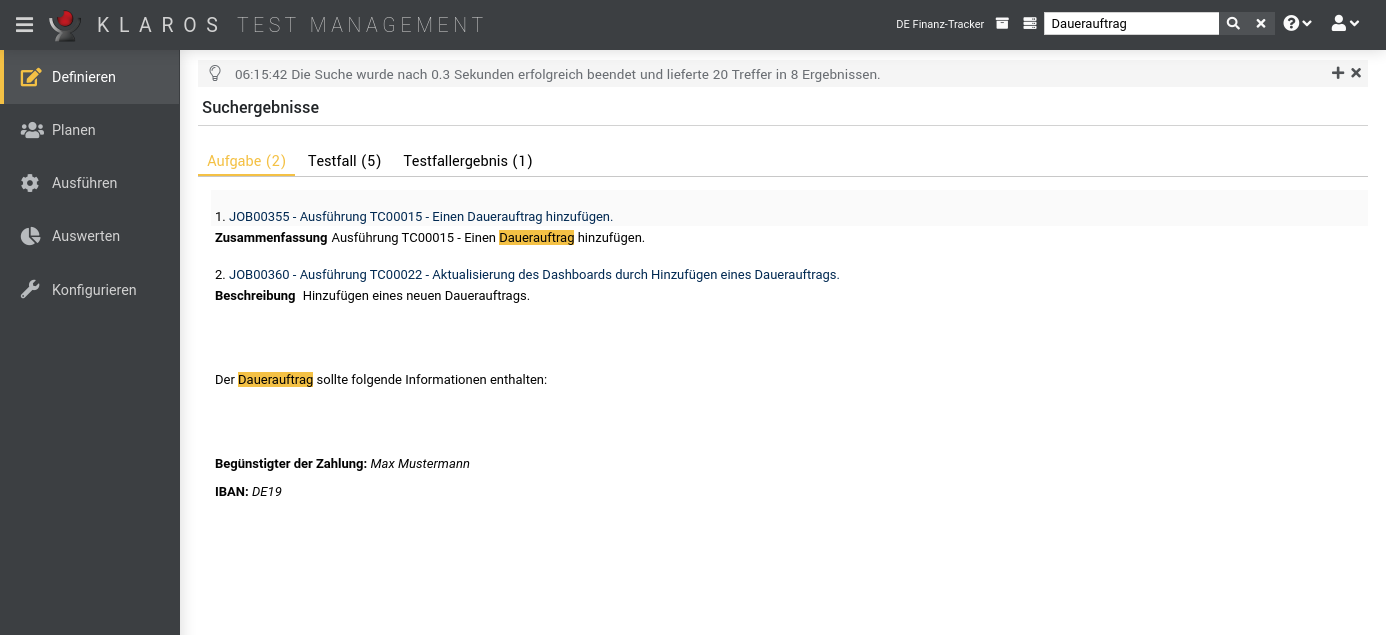
Task: Click the Ausführen gear icon
Action: pos(31,183)
